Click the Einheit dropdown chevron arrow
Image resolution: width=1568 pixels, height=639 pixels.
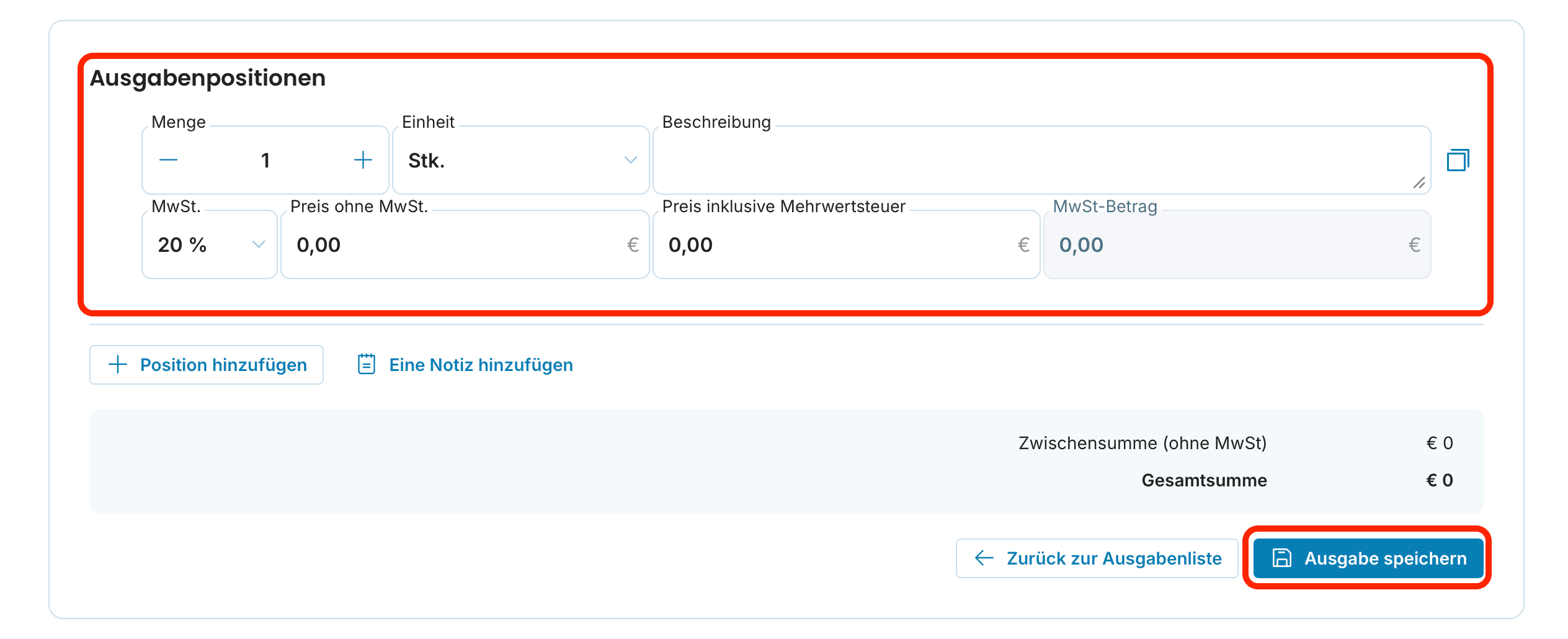click(630, 160)
